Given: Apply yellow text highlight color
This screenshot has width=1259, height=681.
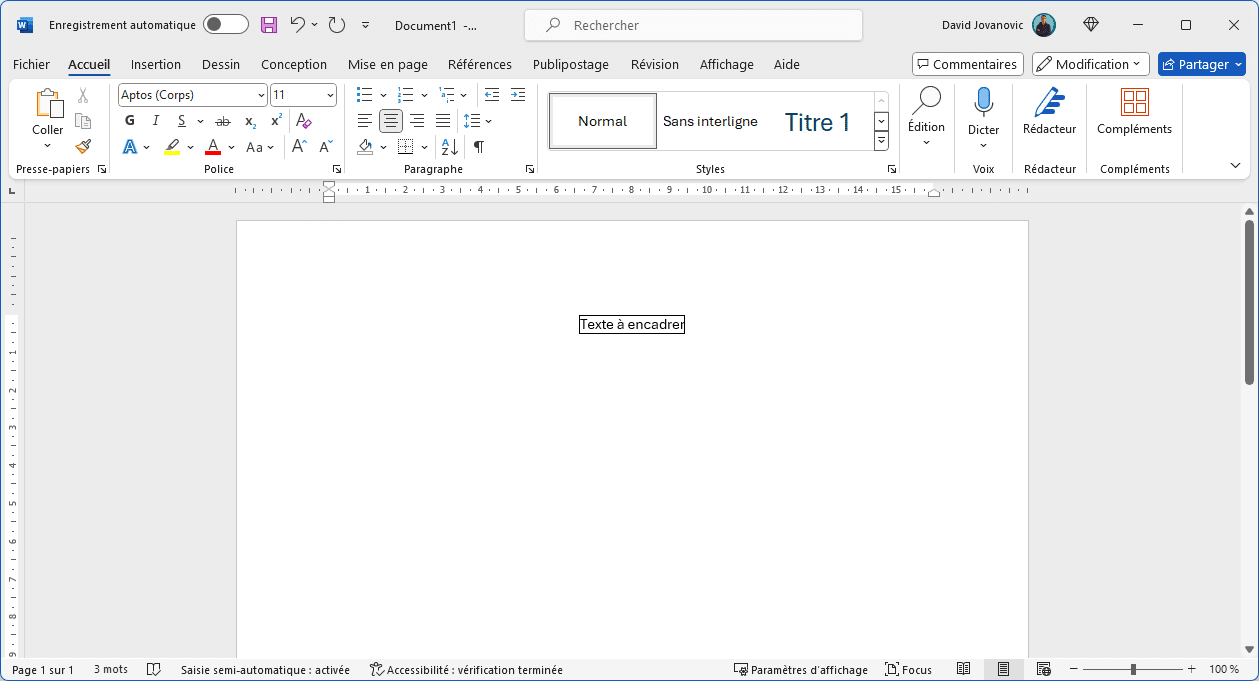Looking at the screenshot, I should click(x=172, y=147).
